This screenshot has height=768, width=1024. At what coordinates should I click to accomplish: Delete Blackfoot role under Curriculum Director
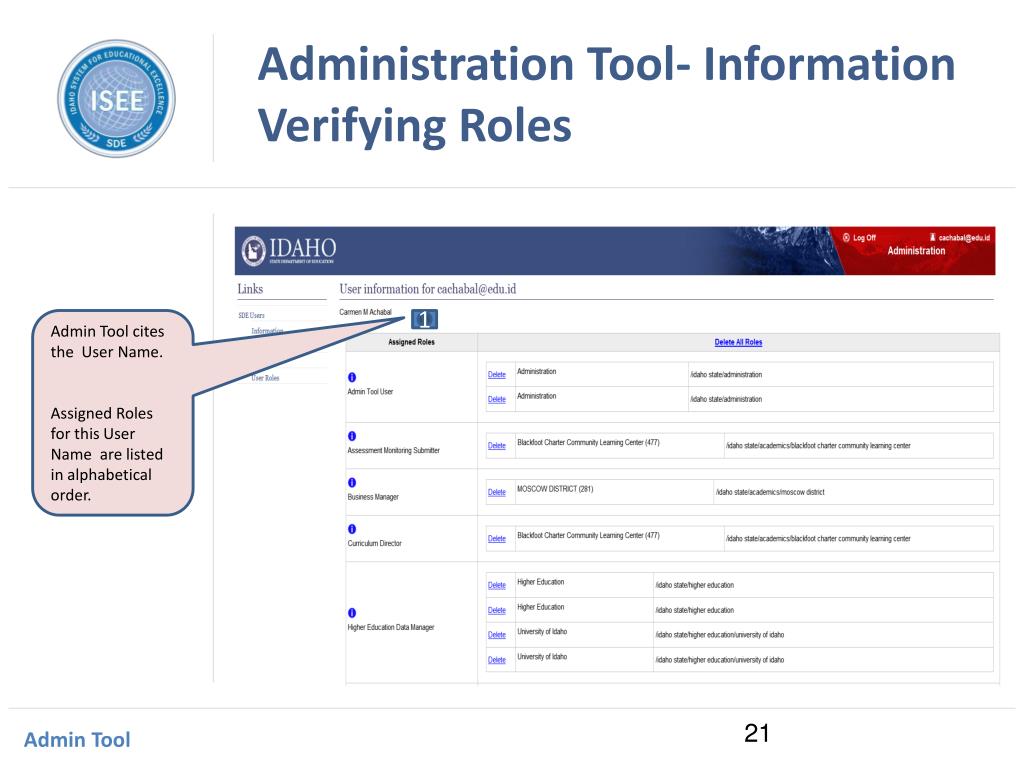tap(497, 539)
